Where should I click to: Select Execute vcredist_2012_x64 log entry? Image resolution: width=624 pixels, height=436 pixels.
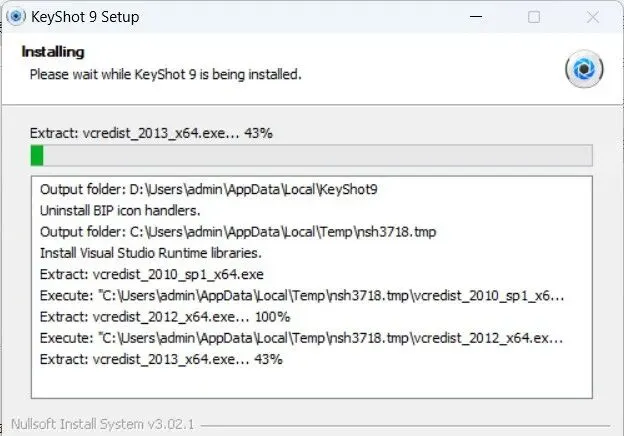(x=301, y=338)
